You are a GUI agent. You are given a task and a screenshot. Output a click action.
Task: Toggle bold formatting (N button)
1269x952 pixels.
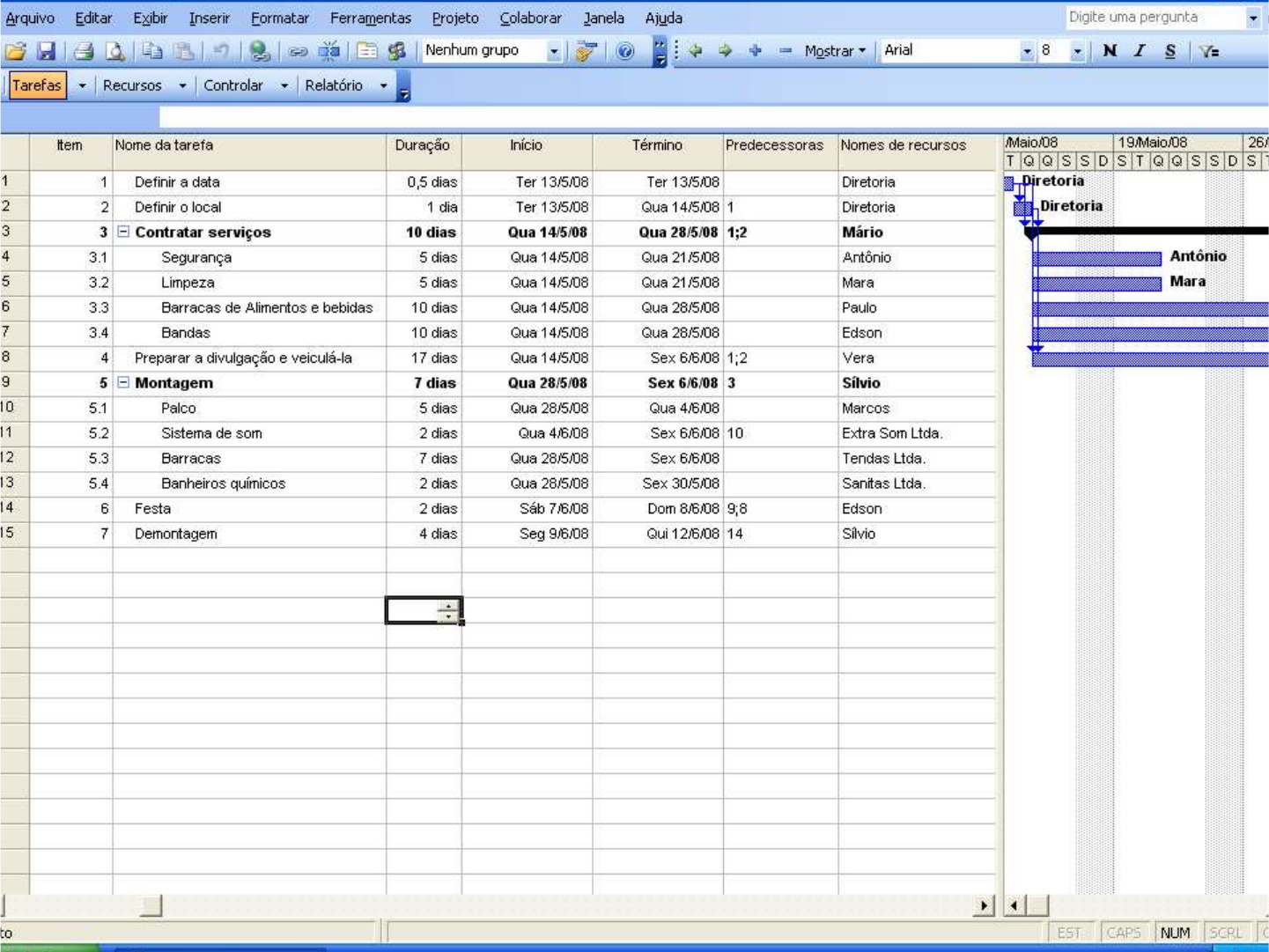(1110, 51)
